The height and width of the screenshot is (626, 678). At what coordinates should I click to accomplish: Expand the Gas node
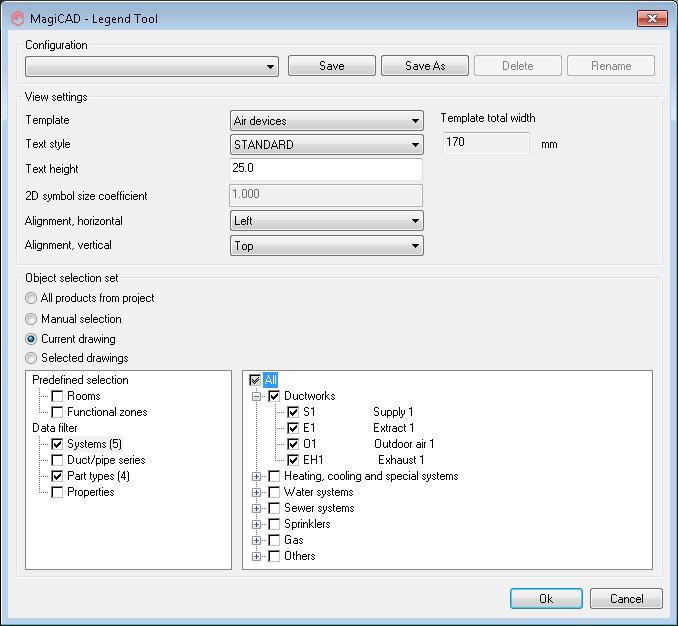tap(256, 540)
